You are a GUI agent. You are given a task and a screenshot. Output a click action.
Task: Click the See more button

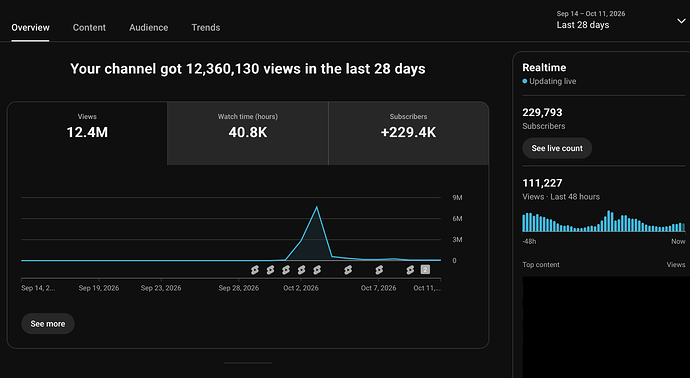tap(48, 324)
